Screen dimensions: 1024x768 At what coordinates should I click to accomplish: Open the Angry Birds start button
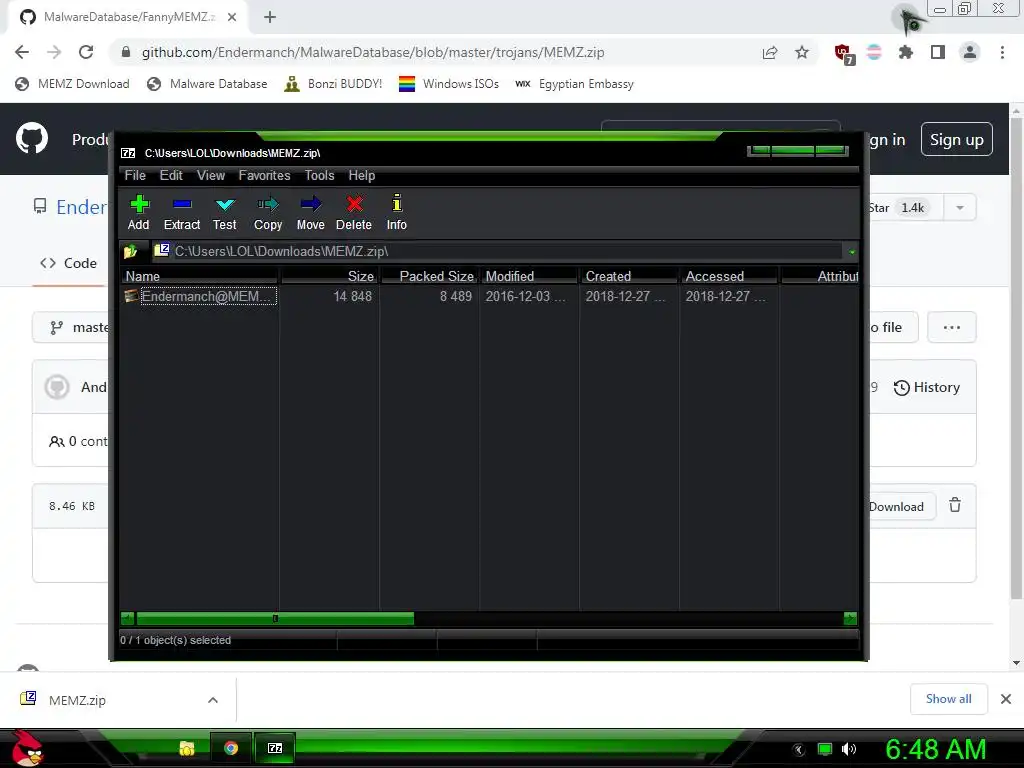pyautogui.click(x=27, y=748)
